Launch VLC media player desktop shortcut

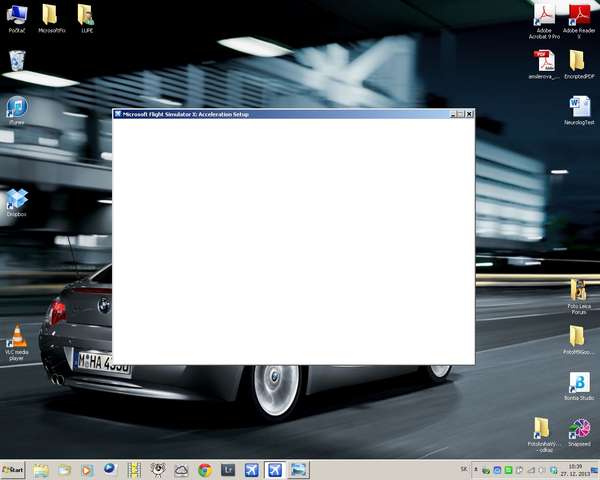point(17,342)
